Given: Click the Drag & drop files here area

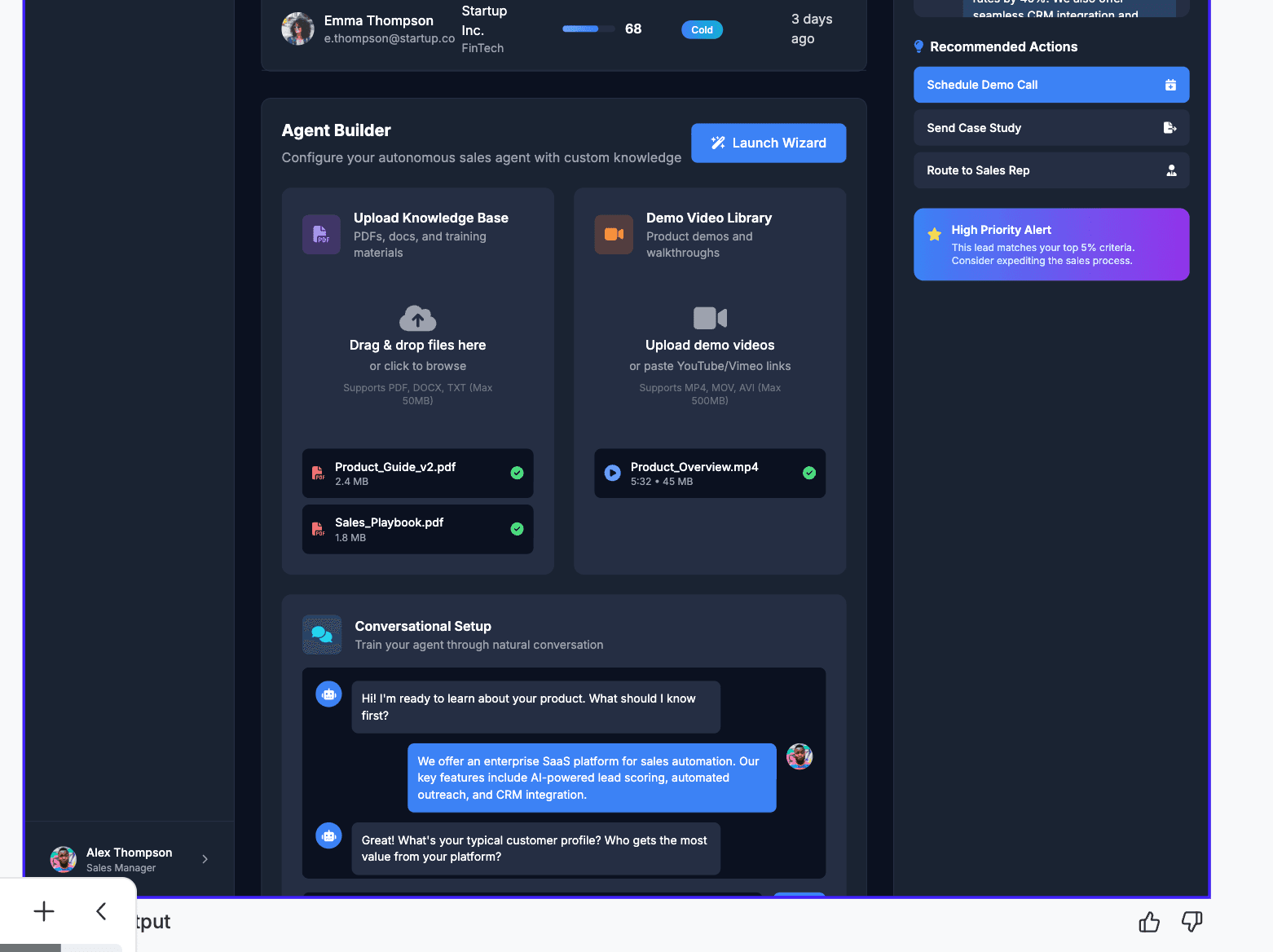Looking at the screenshot, I should (x=417, y=355).
